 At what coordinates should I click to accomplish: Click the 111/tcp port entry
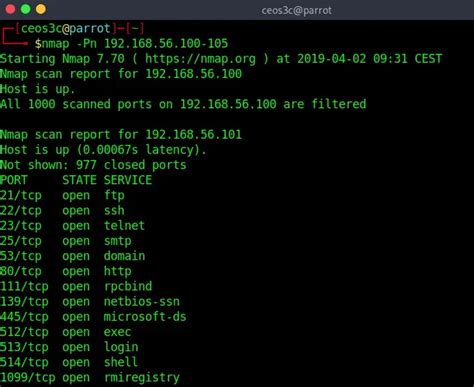click(24, 286)
